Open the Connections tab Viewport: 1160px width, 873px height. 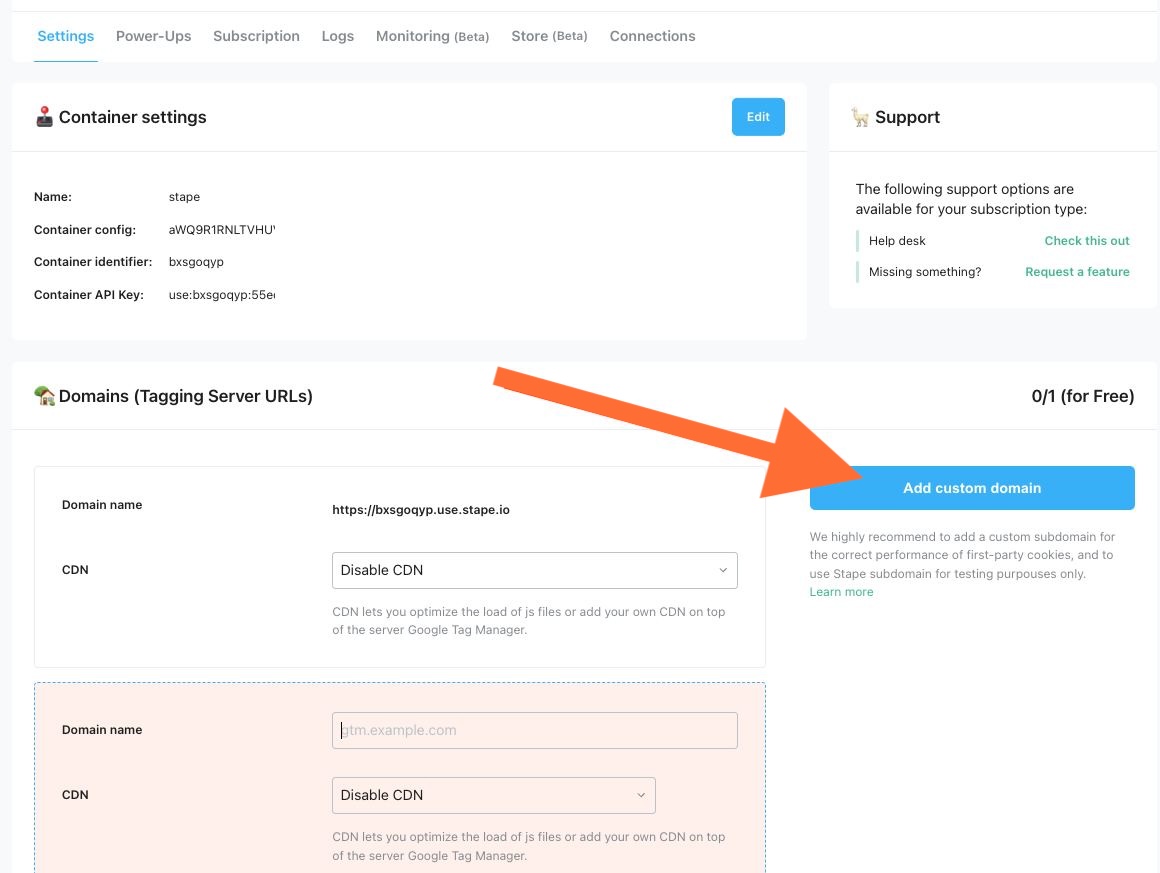tap(652, 36)
